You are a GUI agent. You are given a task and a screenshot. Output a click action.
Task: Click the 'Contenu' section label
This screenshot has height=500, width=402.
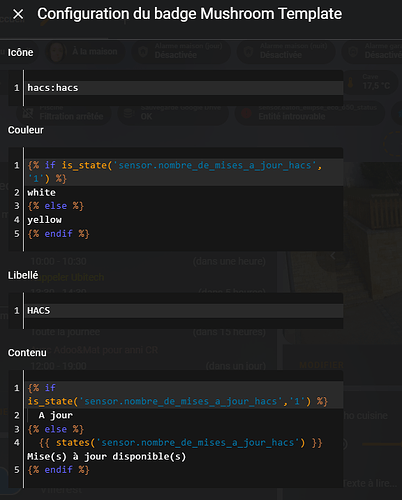click(x=27, y=353)
